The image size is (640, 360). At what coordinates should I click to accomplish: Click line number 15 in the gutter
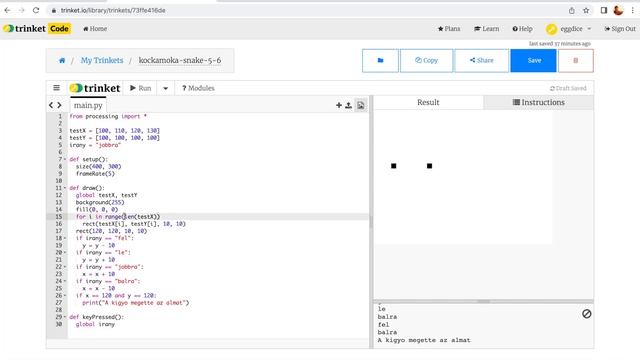tap(59, 216)
